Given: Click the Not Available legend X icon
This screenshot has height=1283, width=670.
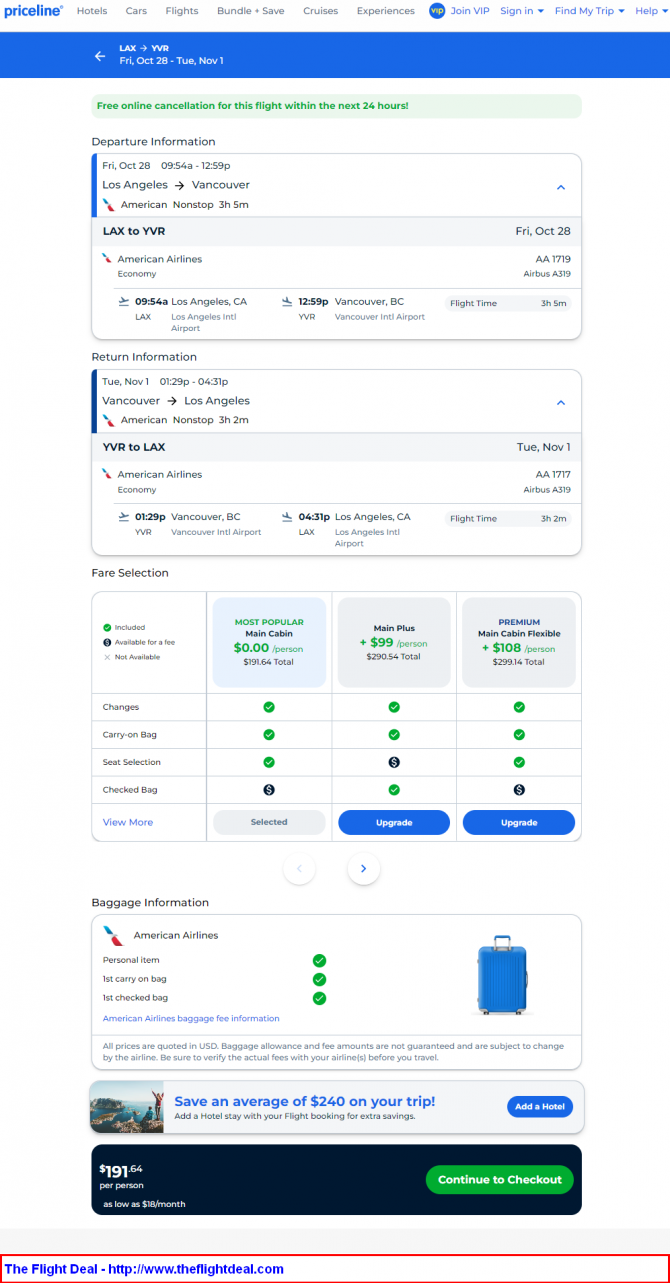Looking at the screenshot, I should [107, 657].
